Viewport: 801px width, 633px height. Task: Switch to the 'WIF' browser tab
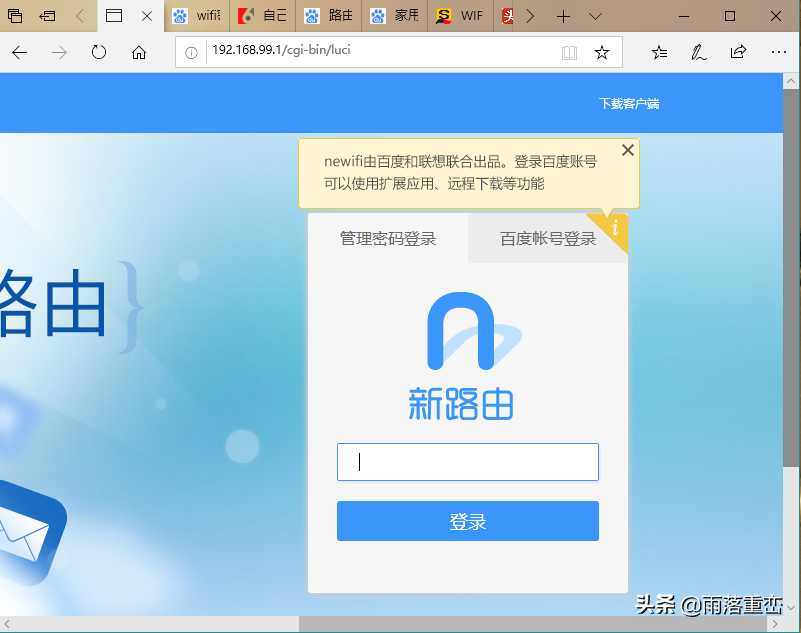point(460,16)
